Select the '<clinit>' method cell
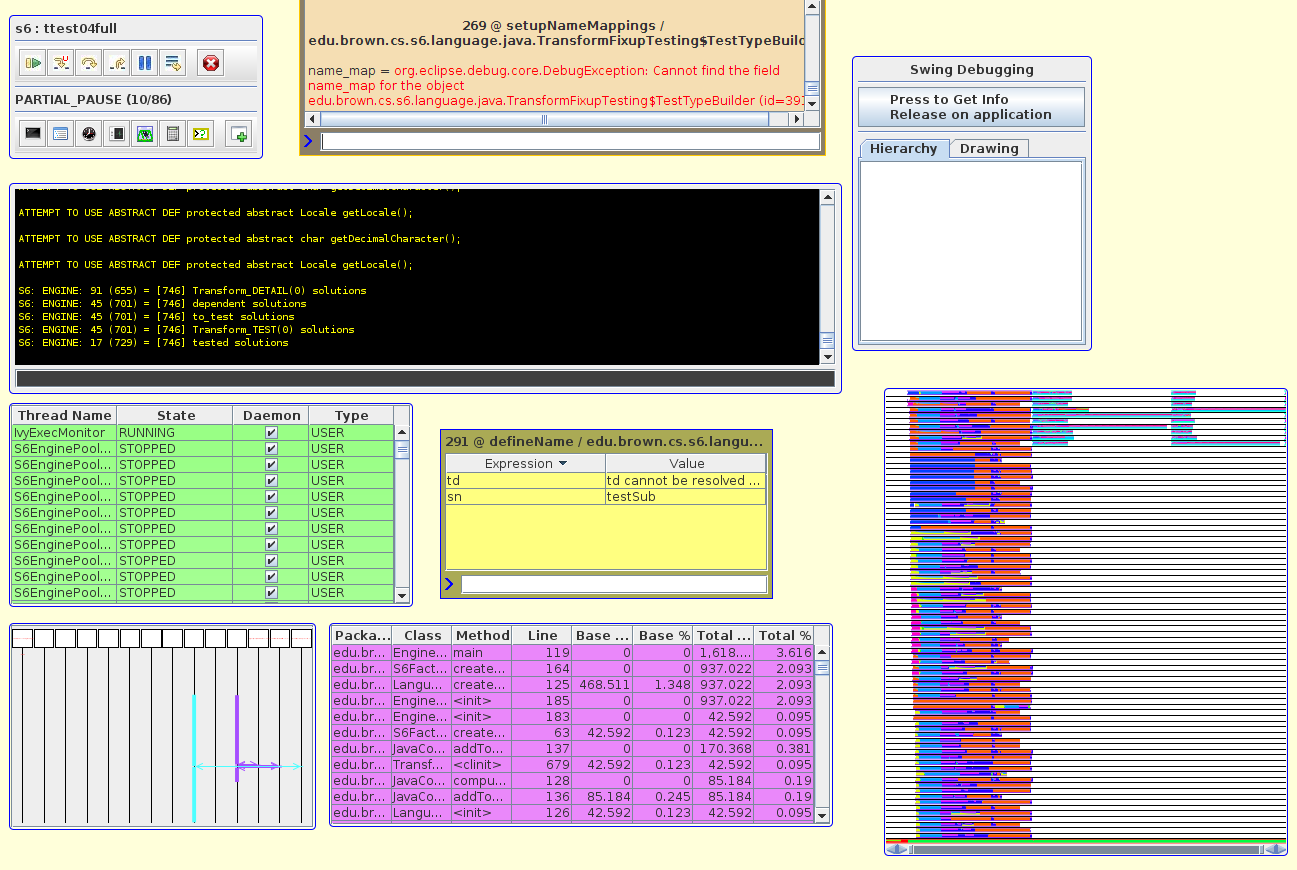The height and width of the screenshot is (870, 1297). point(482,765)
